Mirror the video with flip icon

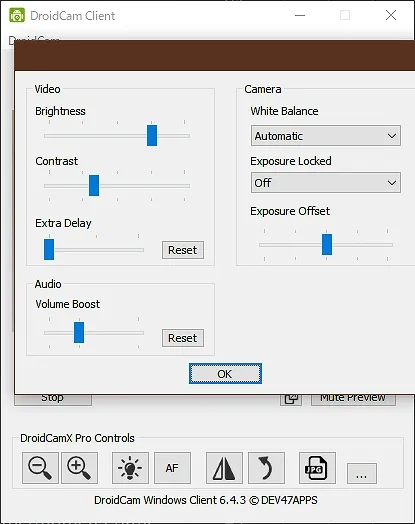[224, 468]
